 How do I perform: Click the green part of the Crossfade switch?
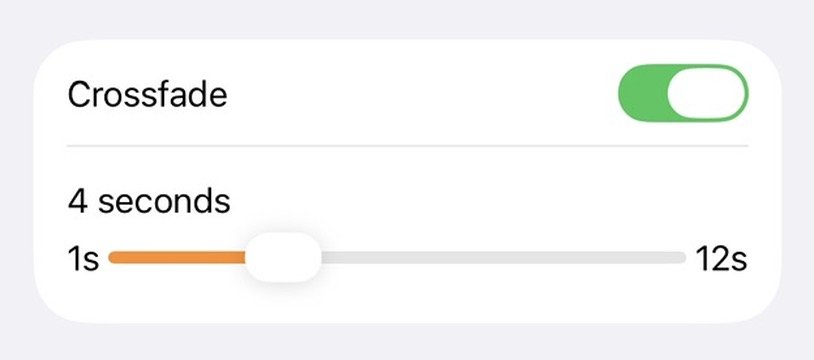click(x=643, y=94)
